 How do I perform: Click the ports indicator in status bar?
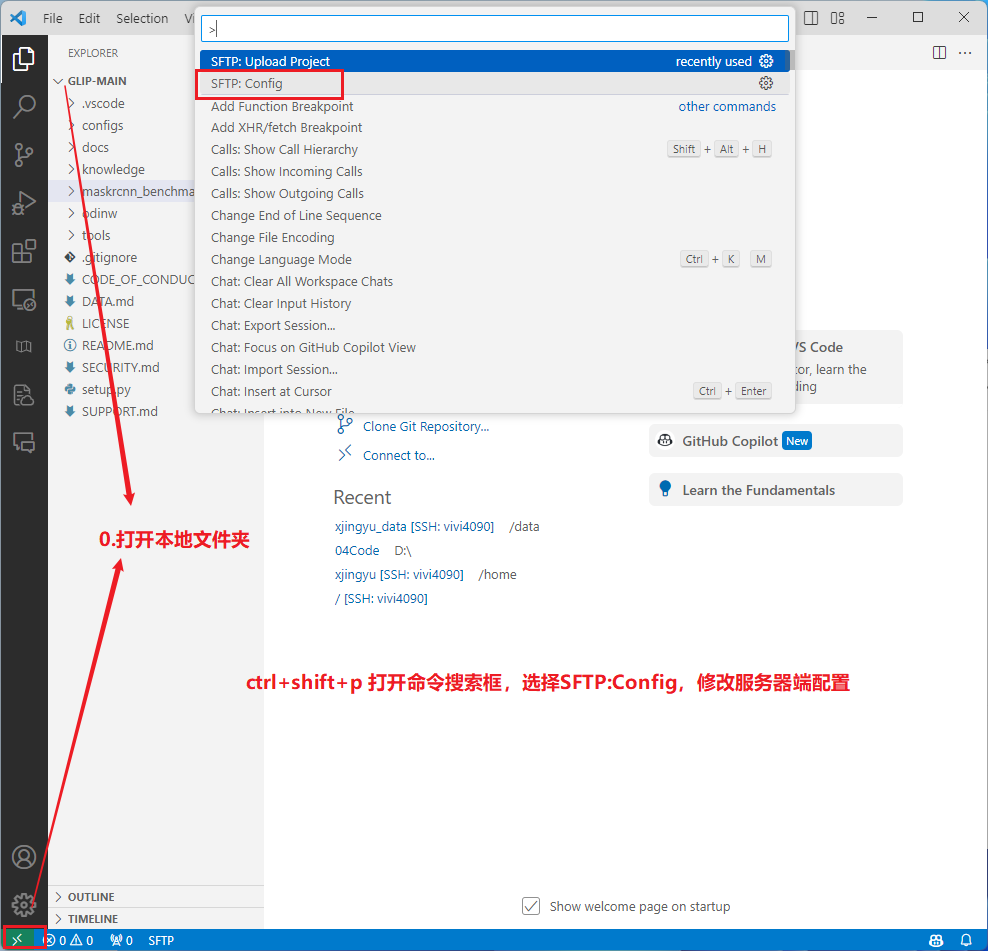tap(121, 940)
